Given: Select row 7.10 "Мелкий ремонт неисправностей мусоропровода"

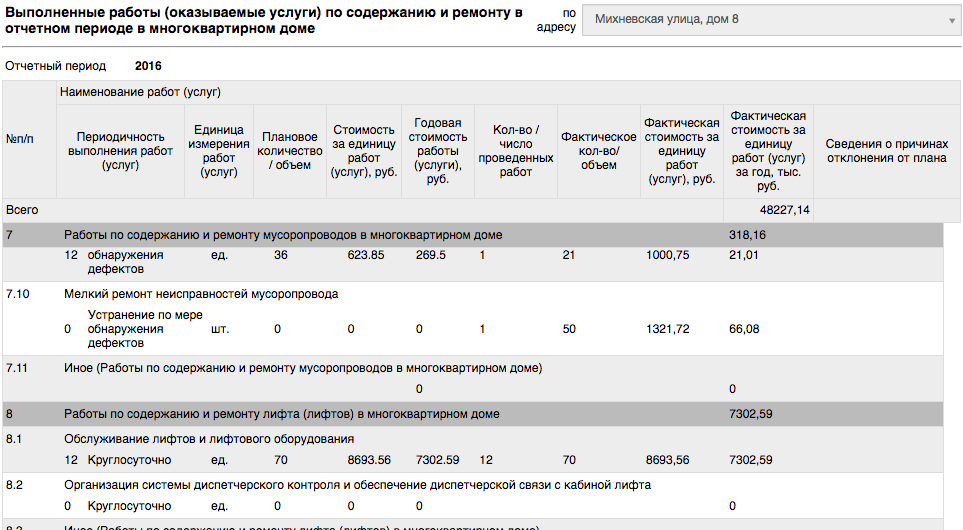Looking at the screenshot, I should click(x=201, y=294).
